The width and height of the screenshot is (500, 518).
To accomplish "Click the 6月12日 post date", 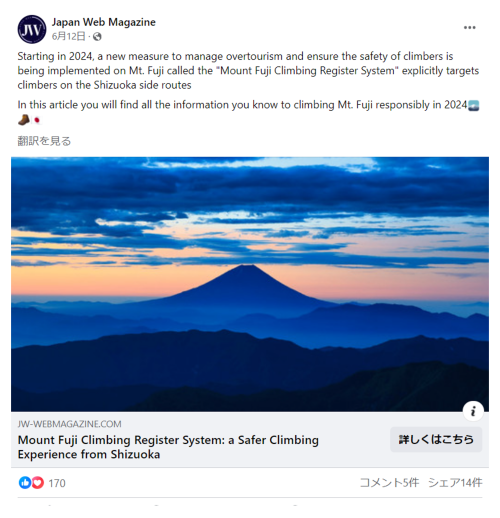I will tap(69, 36).
